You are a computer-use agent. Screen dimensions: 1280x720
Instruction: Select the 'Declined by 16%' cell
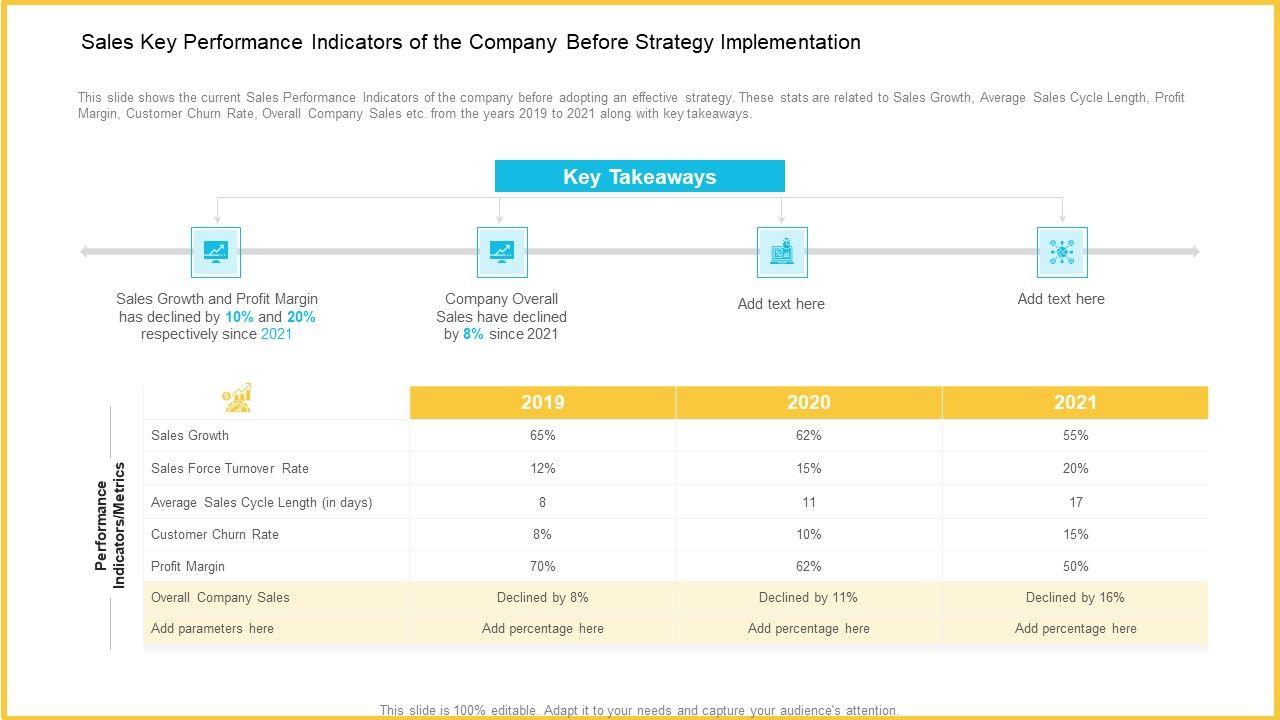coord(1075,597)
